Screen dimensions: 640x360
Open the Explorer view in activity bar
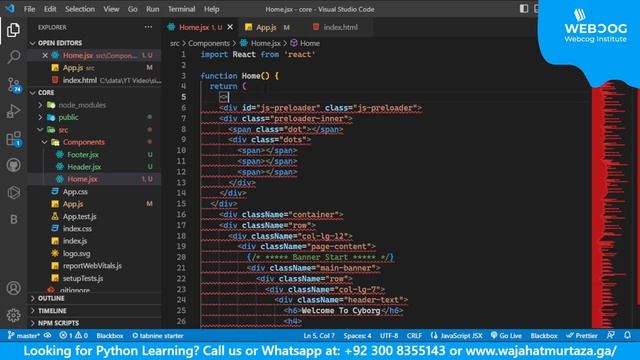(x=13, y=30)
